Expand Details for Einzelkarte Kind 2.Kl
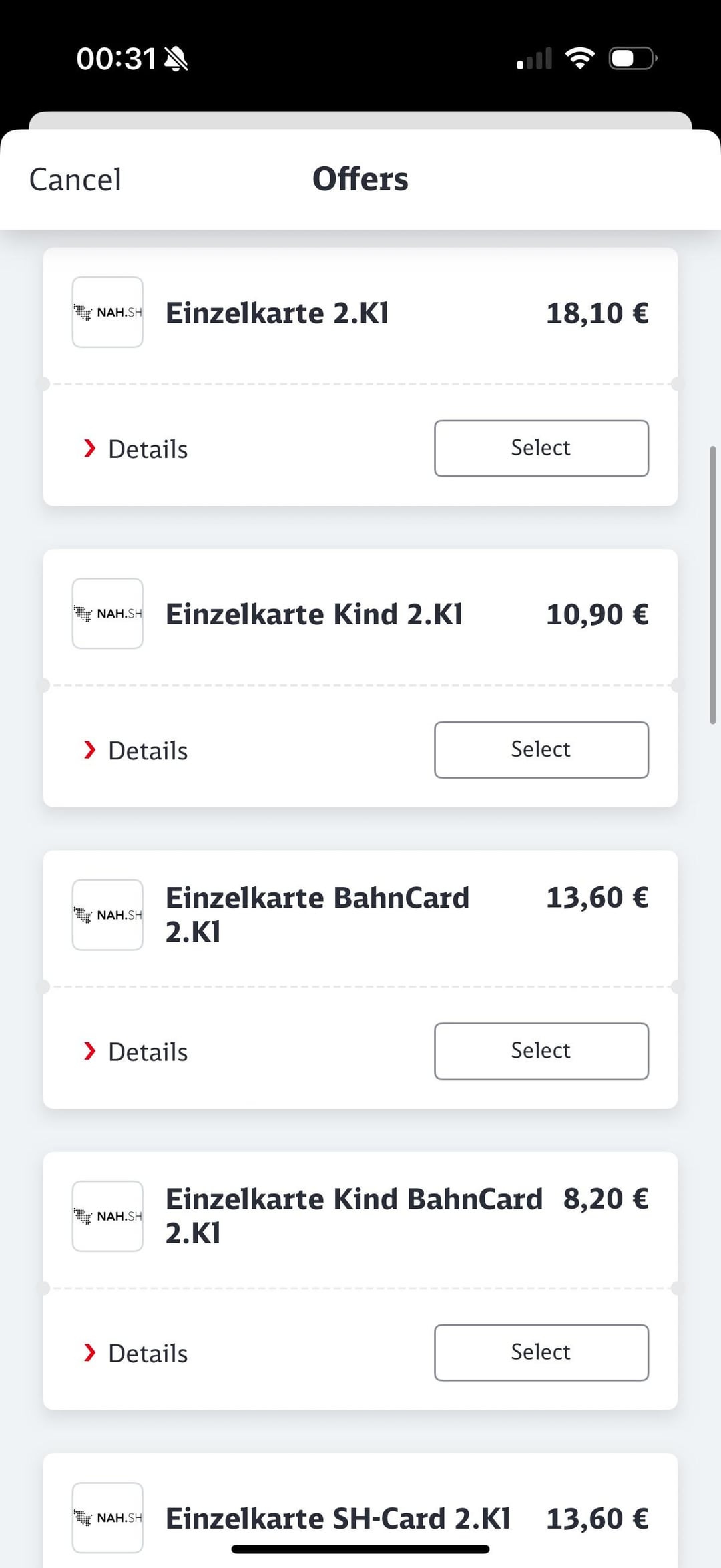Image resolution: width=721 pixels, height=1568 pixels. [136, 750]
